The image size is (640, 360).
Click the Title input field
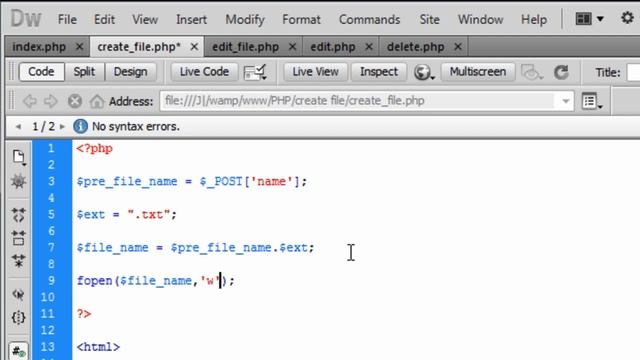pyautogui.click(x=633, y=73)
